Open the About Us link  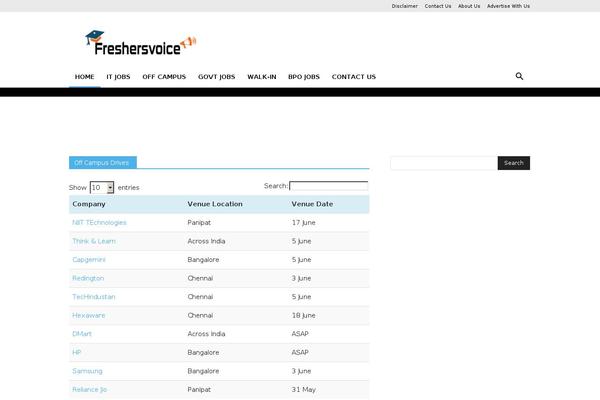coord(469,6)
